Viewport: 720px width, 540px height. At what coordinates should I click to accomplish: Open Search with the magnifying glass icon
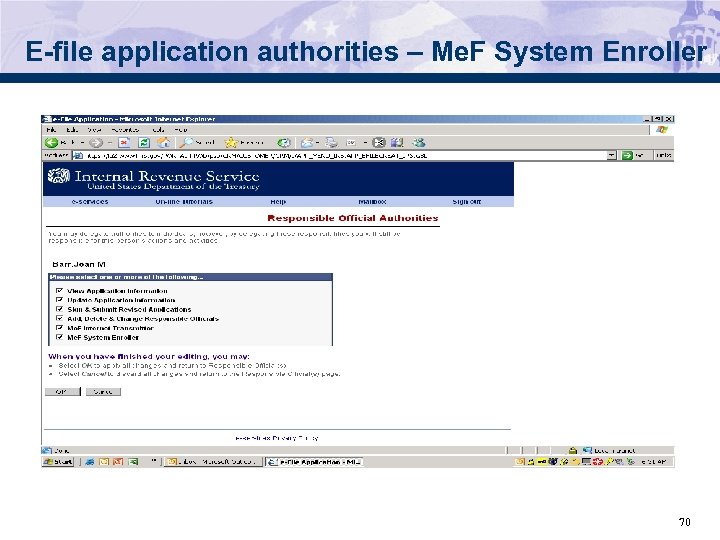(186, 143)
